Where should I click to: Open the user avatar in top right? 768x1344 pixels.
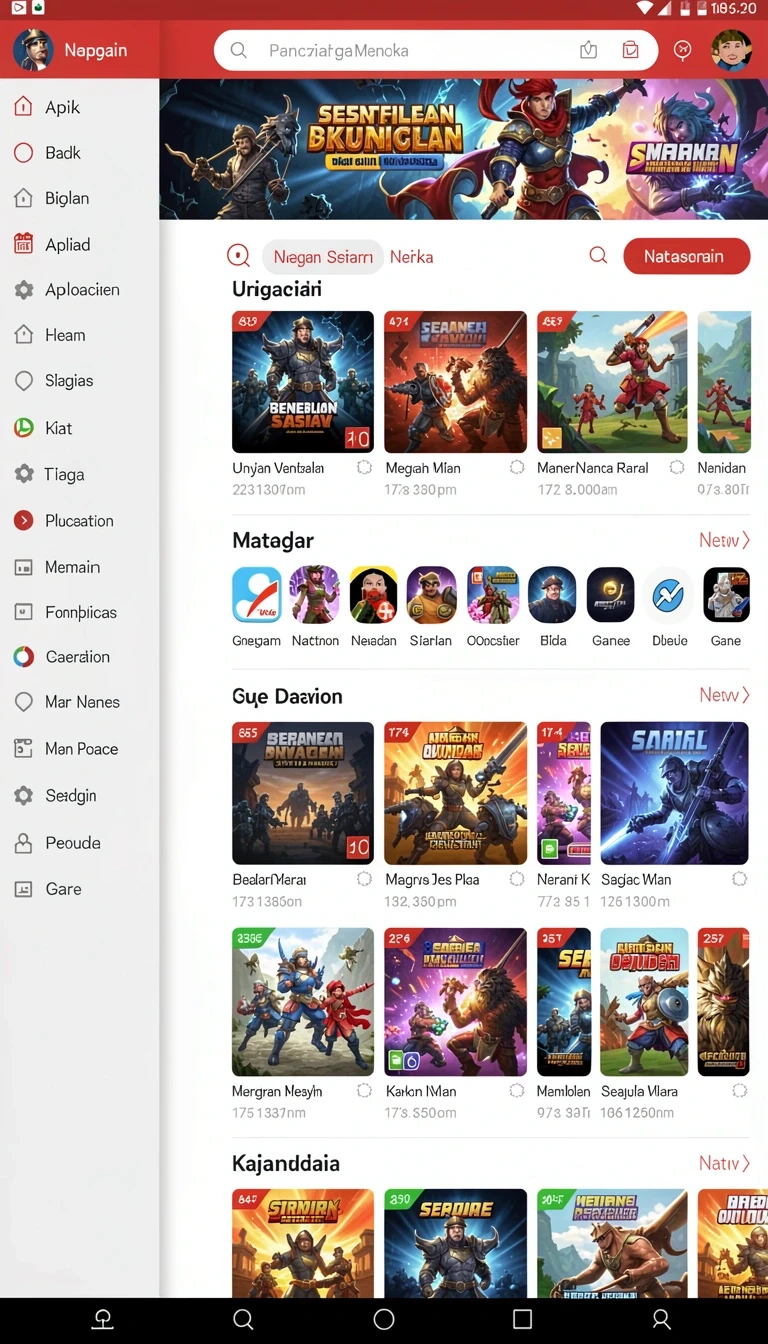coord(731,50)
